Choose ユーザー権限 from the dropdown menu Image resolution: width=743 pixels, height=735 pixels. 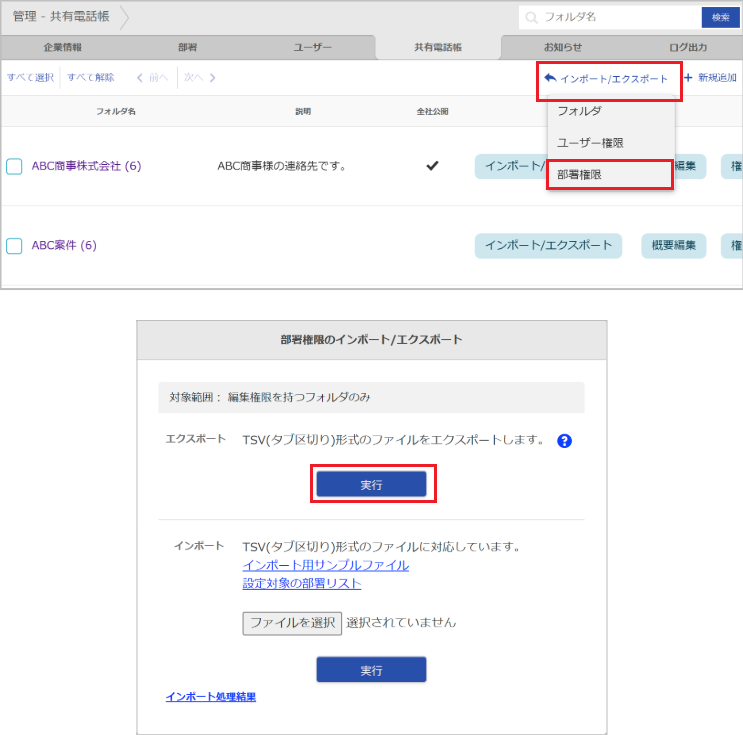(x=610, y=143)
